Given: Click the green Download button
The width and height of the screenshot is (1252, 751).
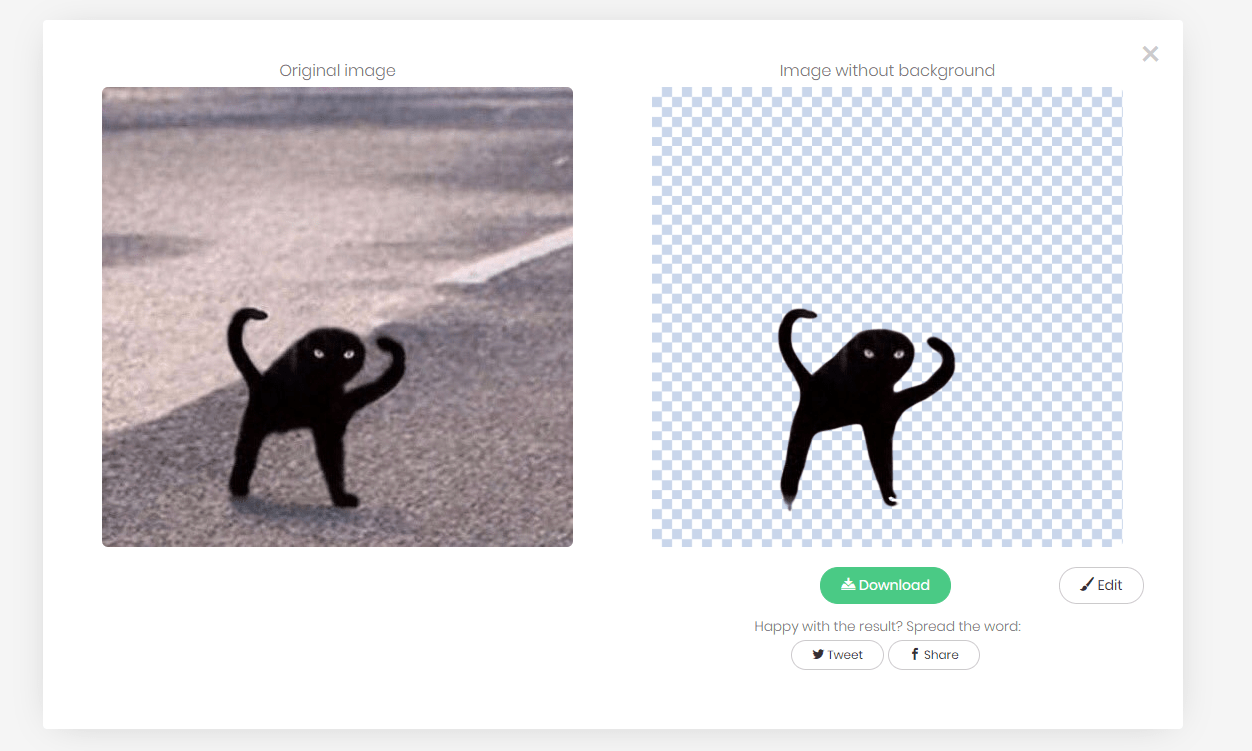Looking at the screenshot, I should 885,585.
